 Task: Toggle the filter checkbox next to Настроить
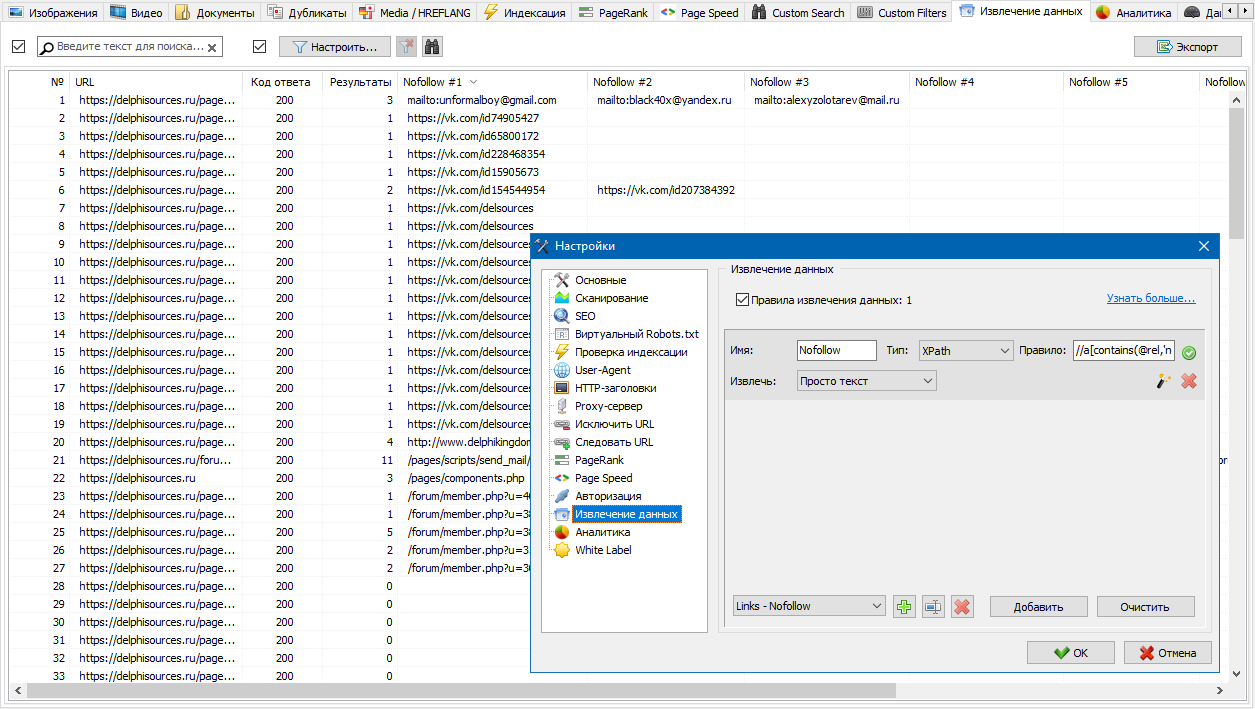tap(260, 47)
